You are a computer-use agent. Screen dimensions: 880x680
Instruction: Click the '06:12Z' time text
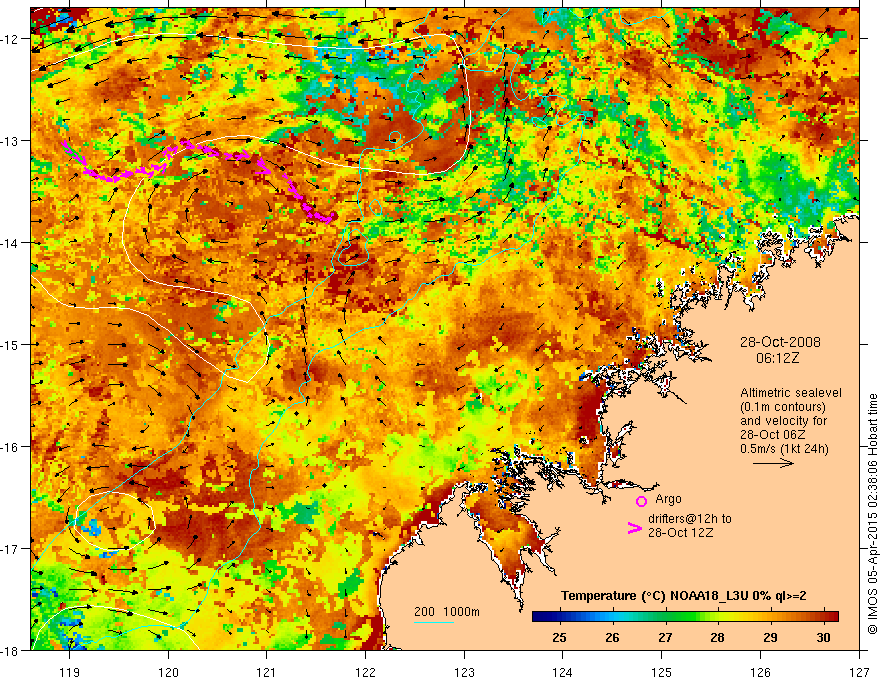tap(777, 358)
